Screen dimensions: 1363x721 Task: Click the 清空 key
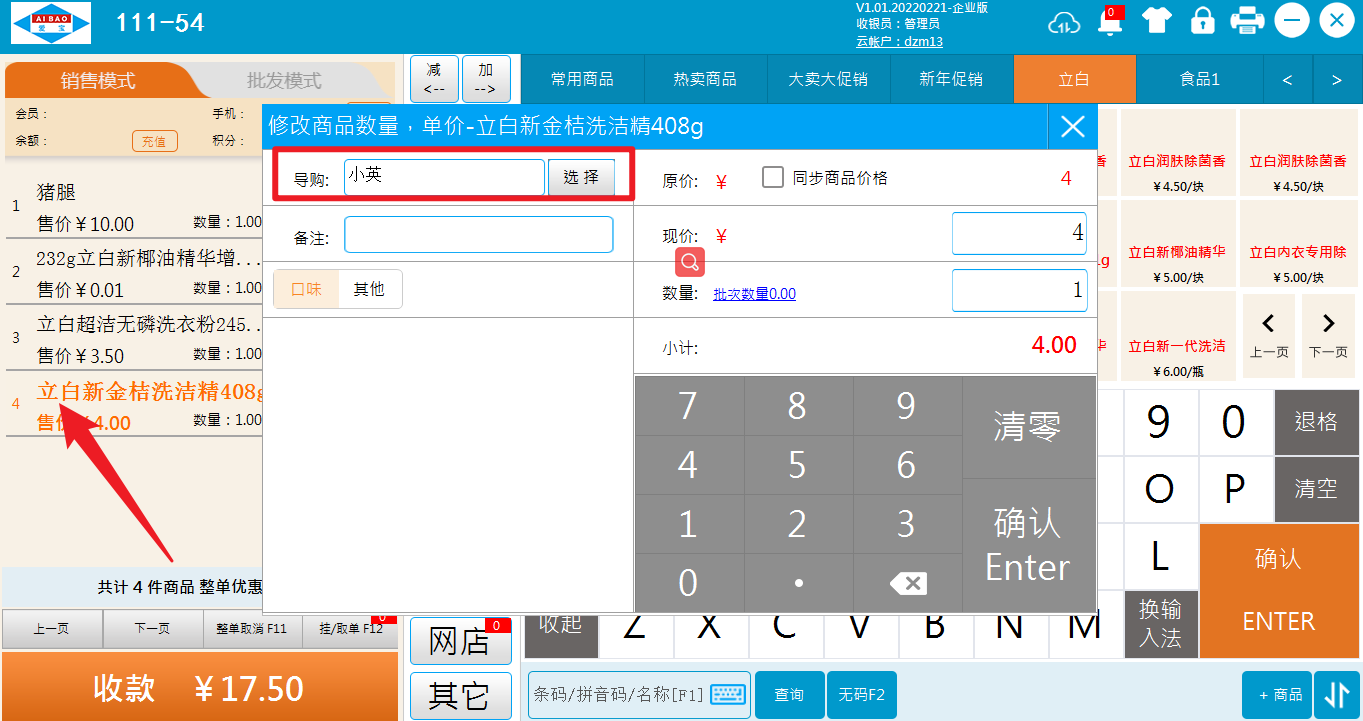1316,489
